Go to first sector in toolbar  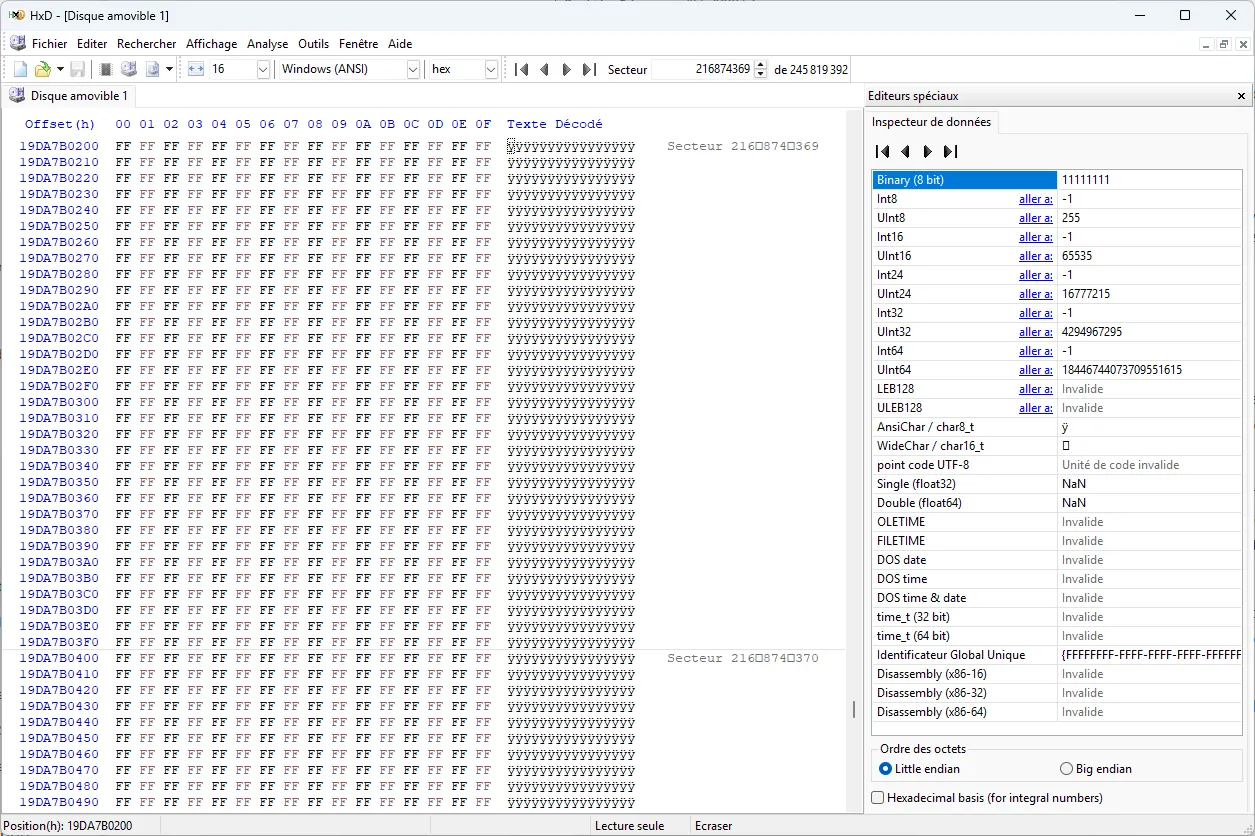521,69
